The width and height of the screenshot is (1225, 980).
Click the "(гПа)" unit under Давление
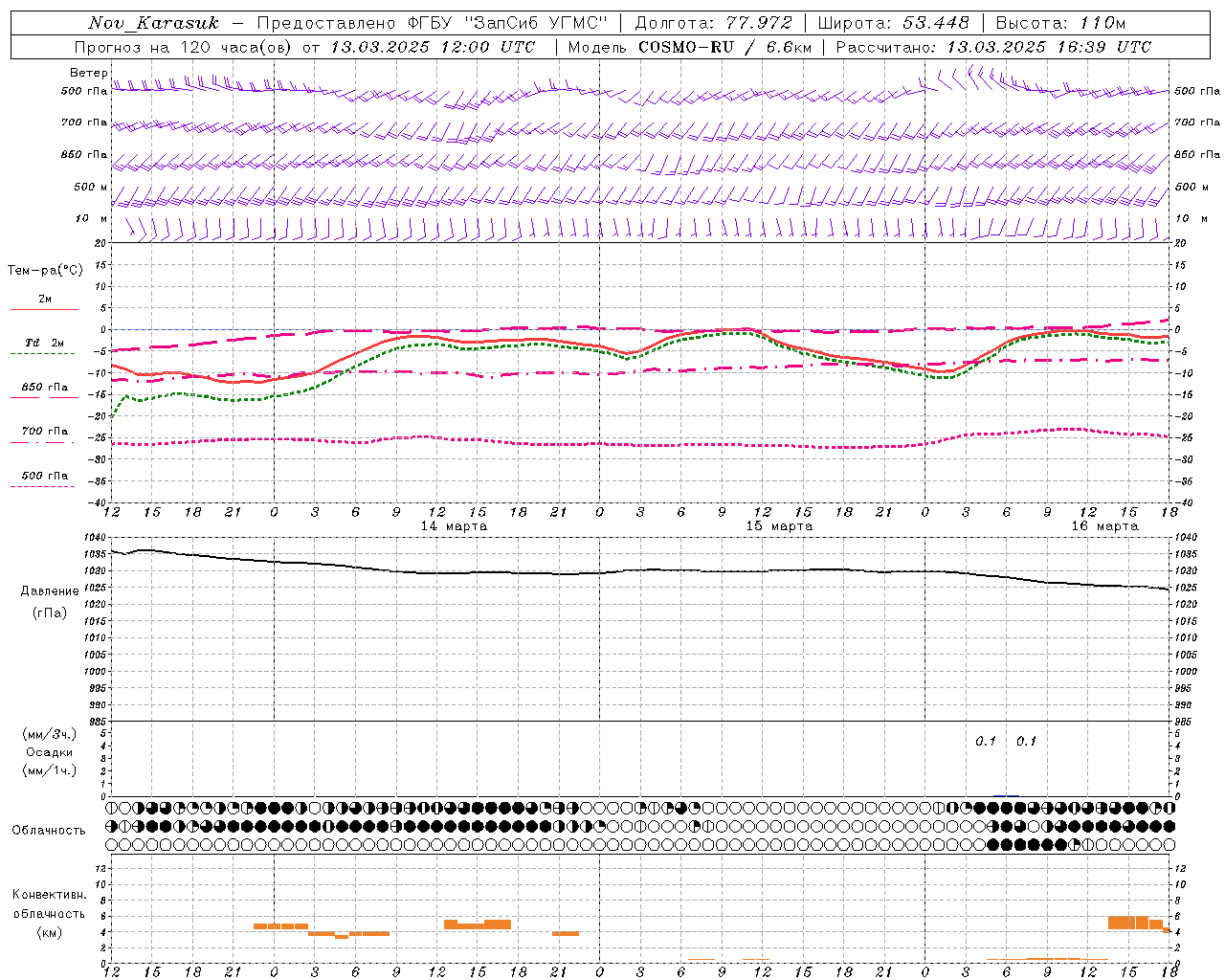tap(50, 613)
